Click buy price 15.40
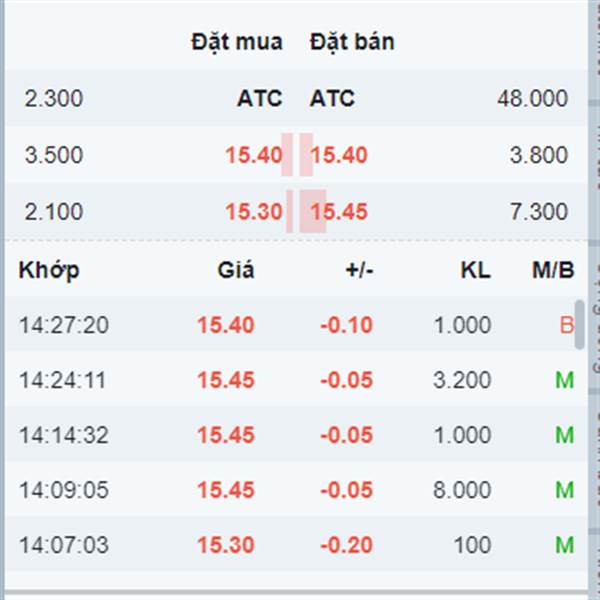The image size is (600, 600). click(253, 155)
